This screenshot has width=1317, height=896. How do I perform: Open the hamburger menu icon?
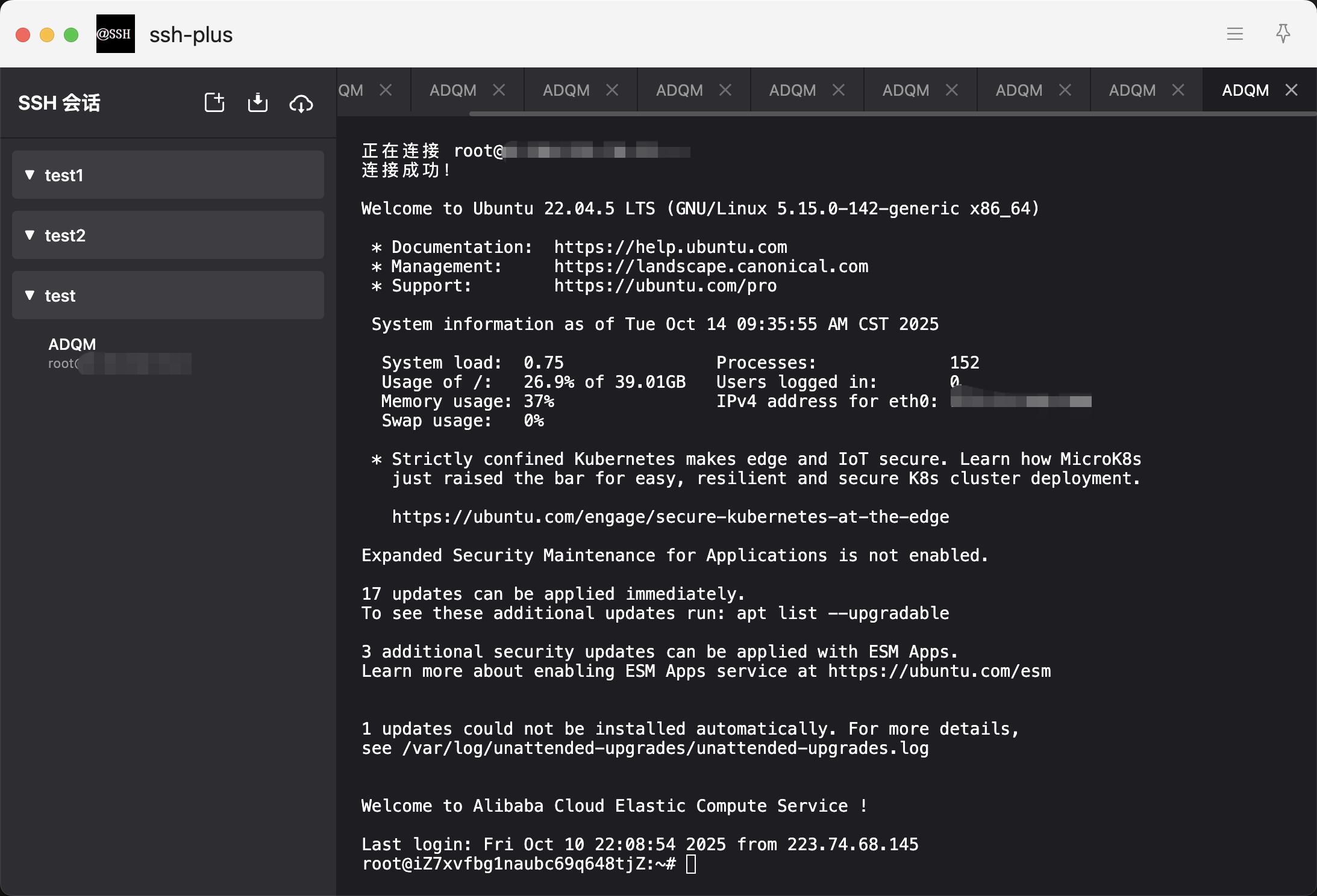point(1234,34)
